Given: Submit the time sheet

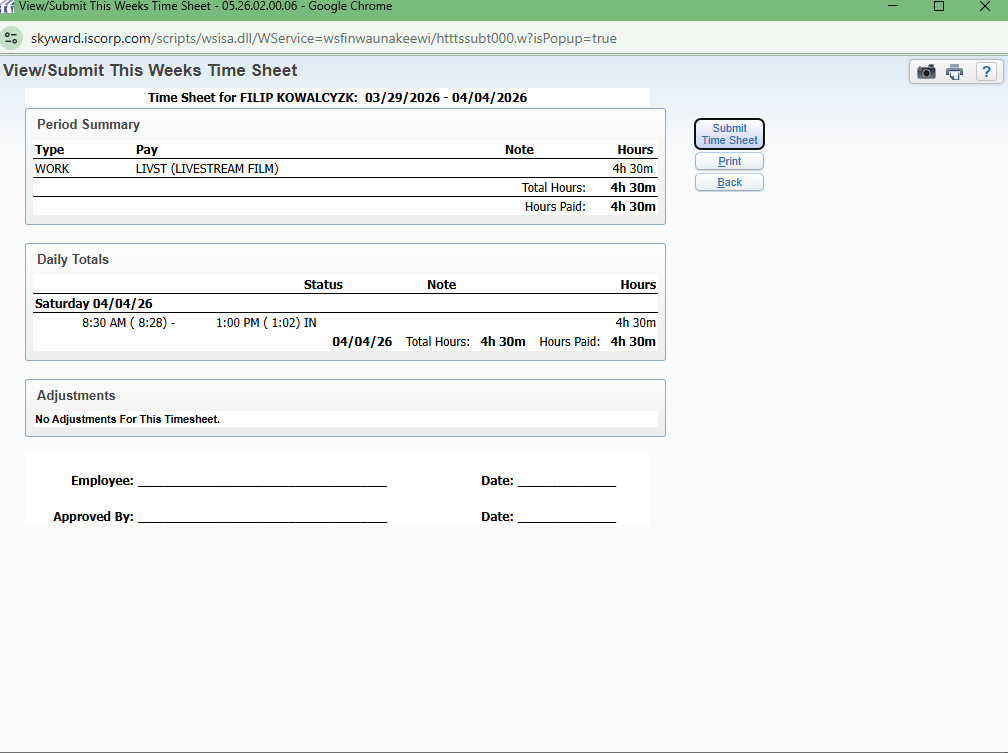Looking at the screenshot, I should tap(729, 134).
